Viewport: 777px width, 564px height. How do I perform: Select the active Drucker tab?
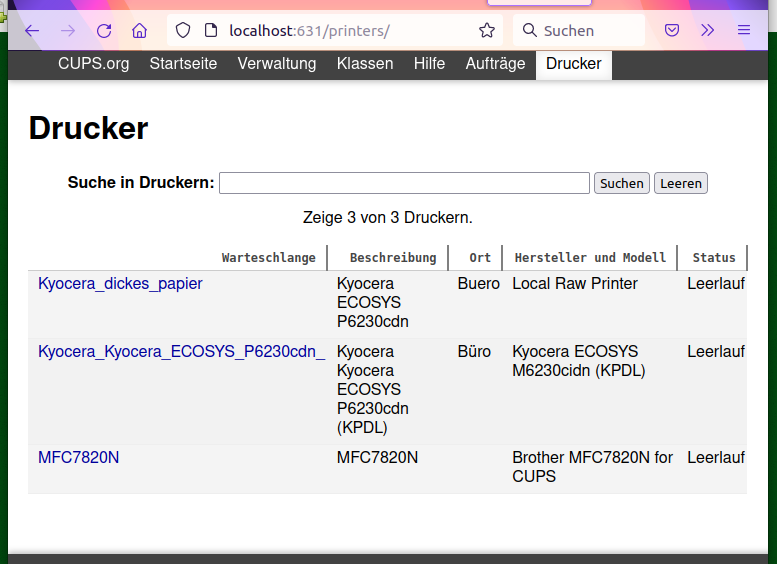573,63
